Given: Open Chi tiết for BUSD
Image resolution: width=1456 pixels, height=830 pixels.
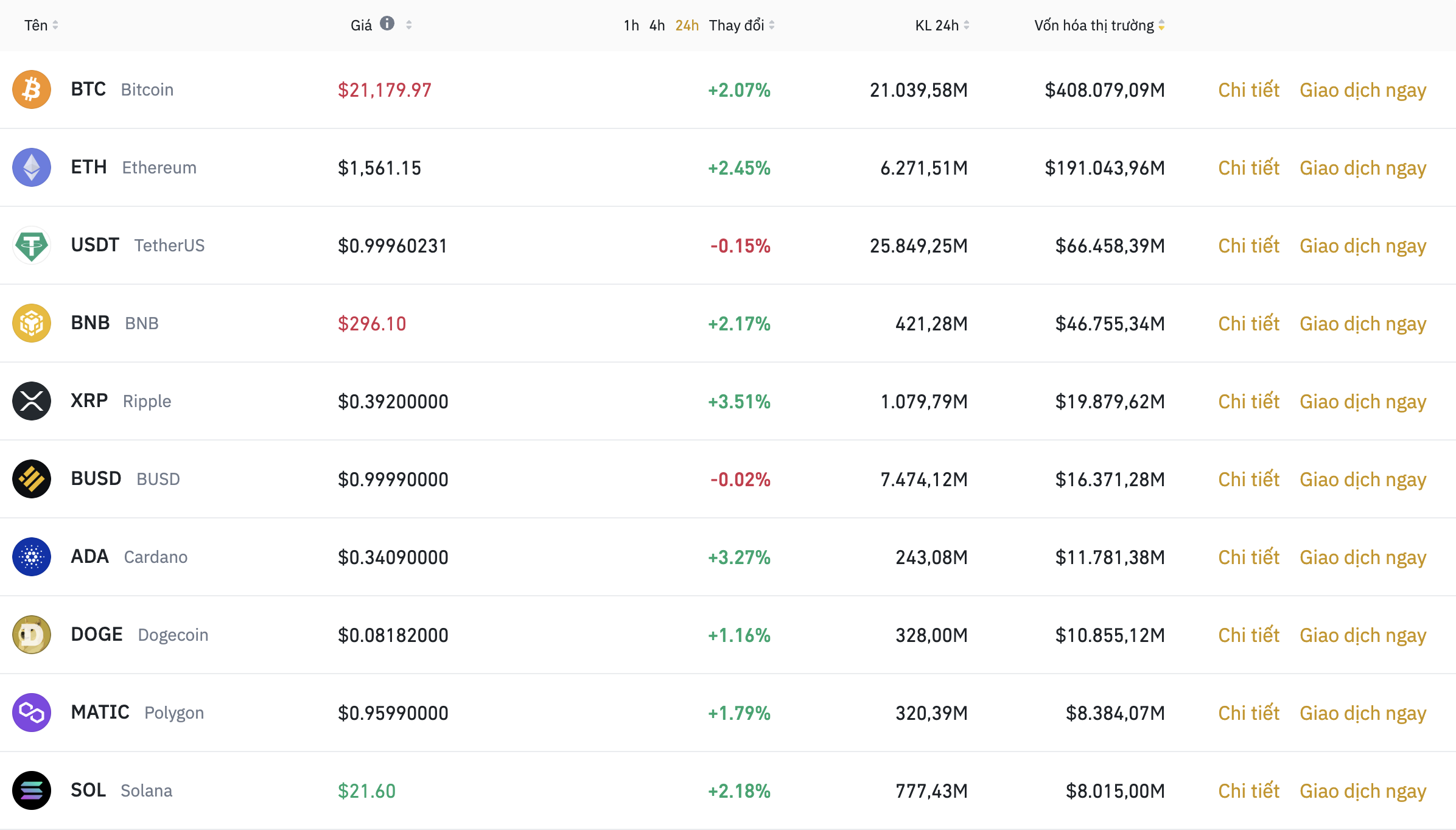Looking at the screenshot, I should point(1248,480).
